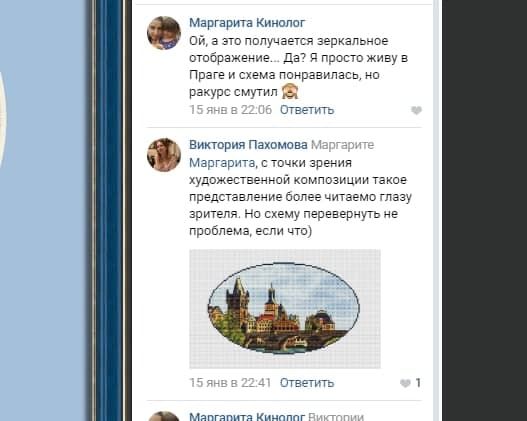Click the like count 1 on Виктория's comment
The width and height of the screenshot is (527, 421).
(x=418, y=383)
